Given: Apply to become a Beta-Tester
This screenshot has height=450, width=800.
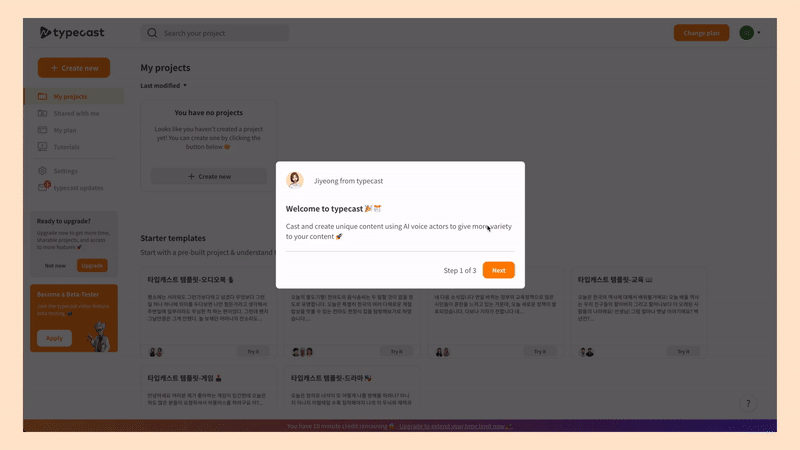Looking at the screenshot, I should tap(54, 338).
